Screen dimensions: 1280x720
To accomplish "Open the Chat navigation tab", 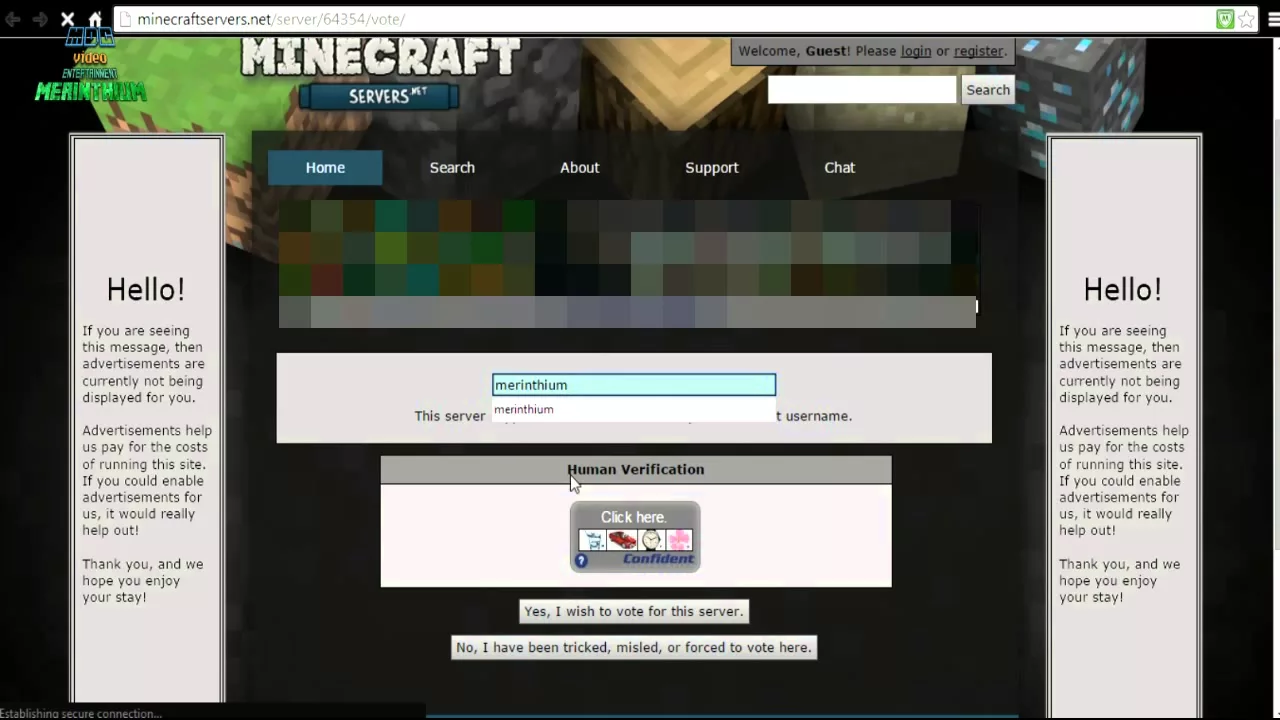I will 840,167.
